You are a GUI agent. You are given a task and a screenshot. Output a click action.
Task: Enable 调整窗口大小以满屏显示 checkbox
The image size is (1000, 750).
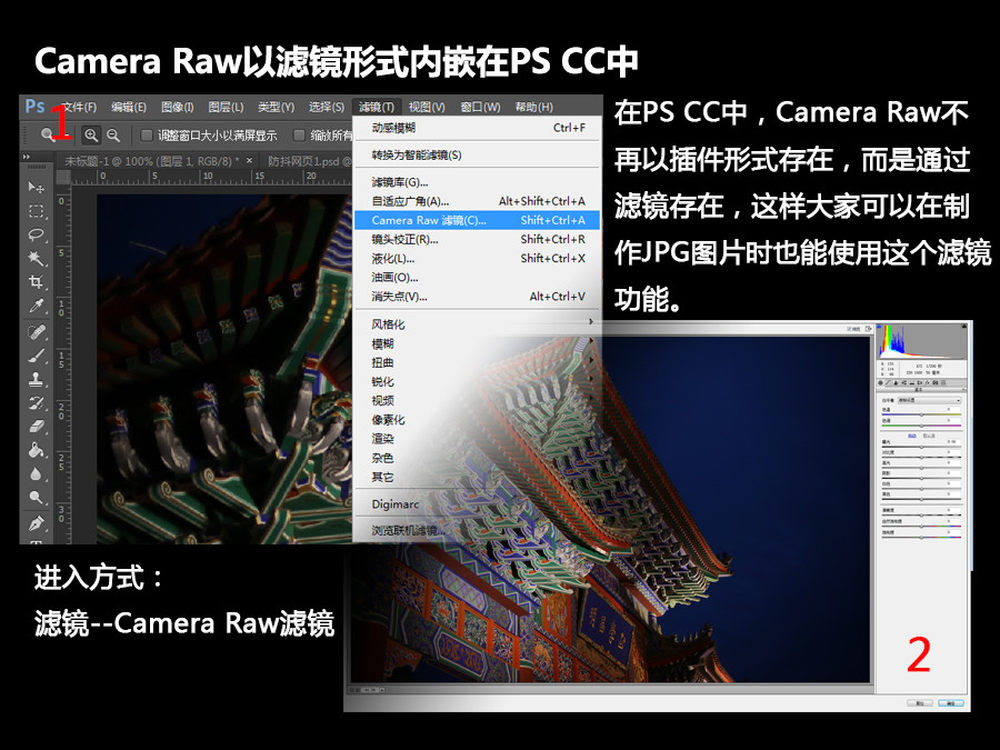click(x=147, y=135)
